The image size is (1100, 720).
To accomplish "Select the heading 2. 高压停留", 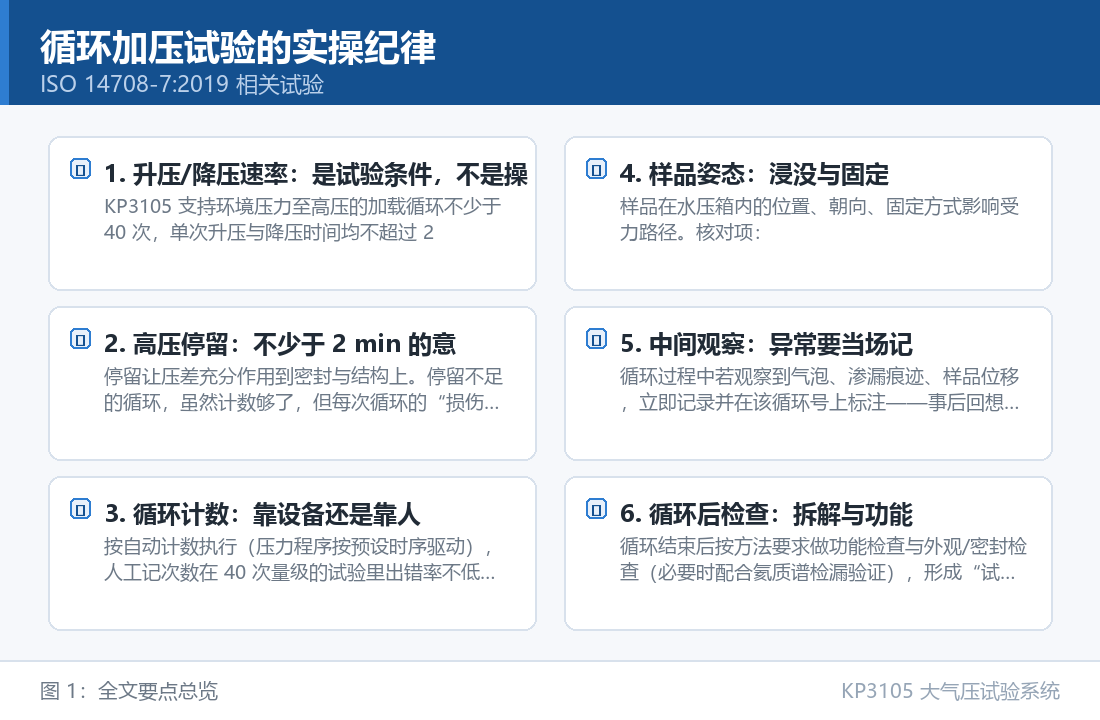I will (280, 344).
